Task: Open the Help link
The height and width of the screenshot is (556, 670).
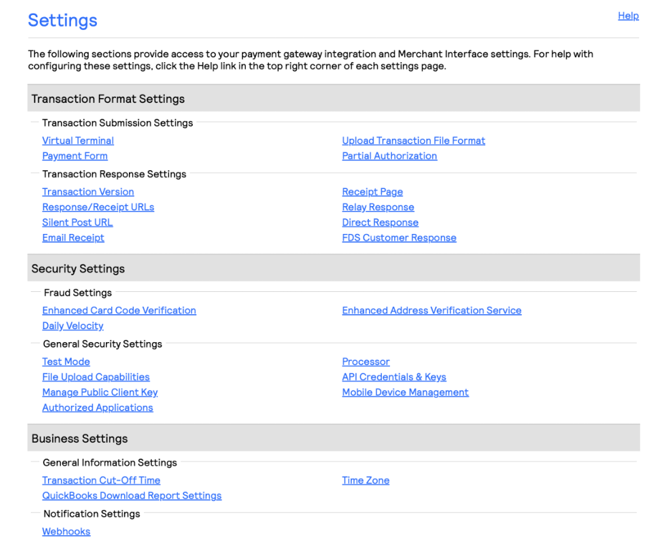Action: 628,16
